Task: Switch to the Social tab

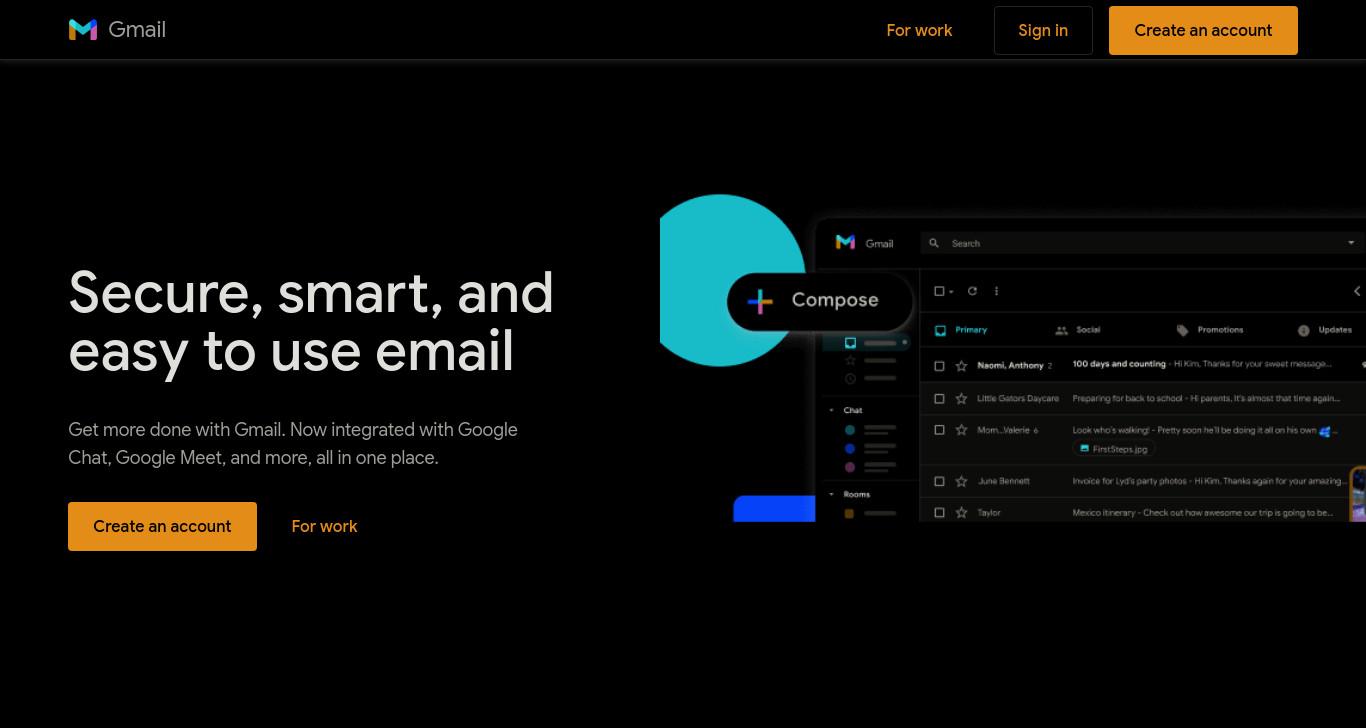Action: click(x=1078, y=330)
